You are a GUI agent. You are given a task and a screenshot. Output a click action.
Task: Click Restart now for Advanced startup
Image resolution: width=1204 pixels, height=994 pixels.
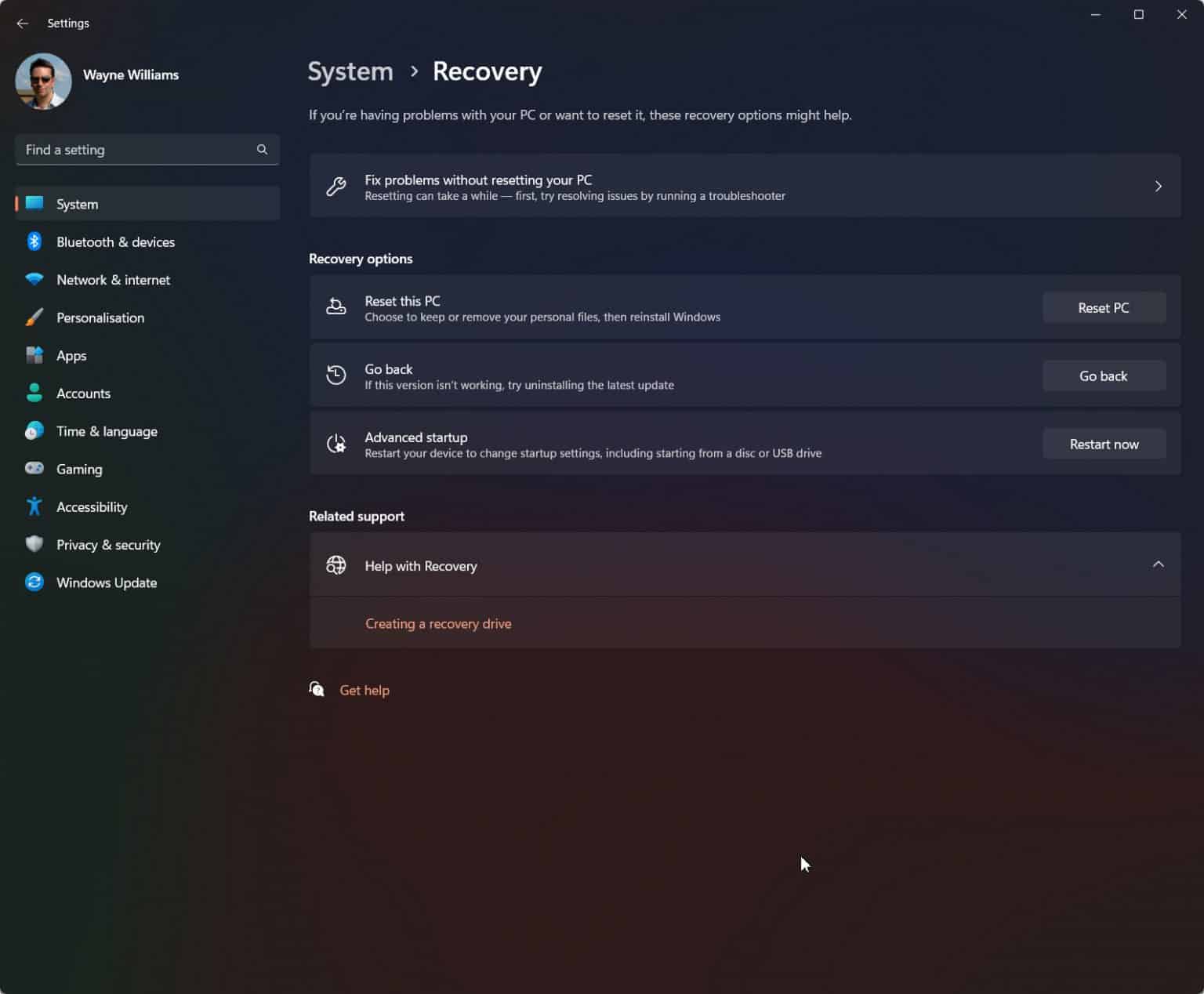click(x=1104, y=444)
